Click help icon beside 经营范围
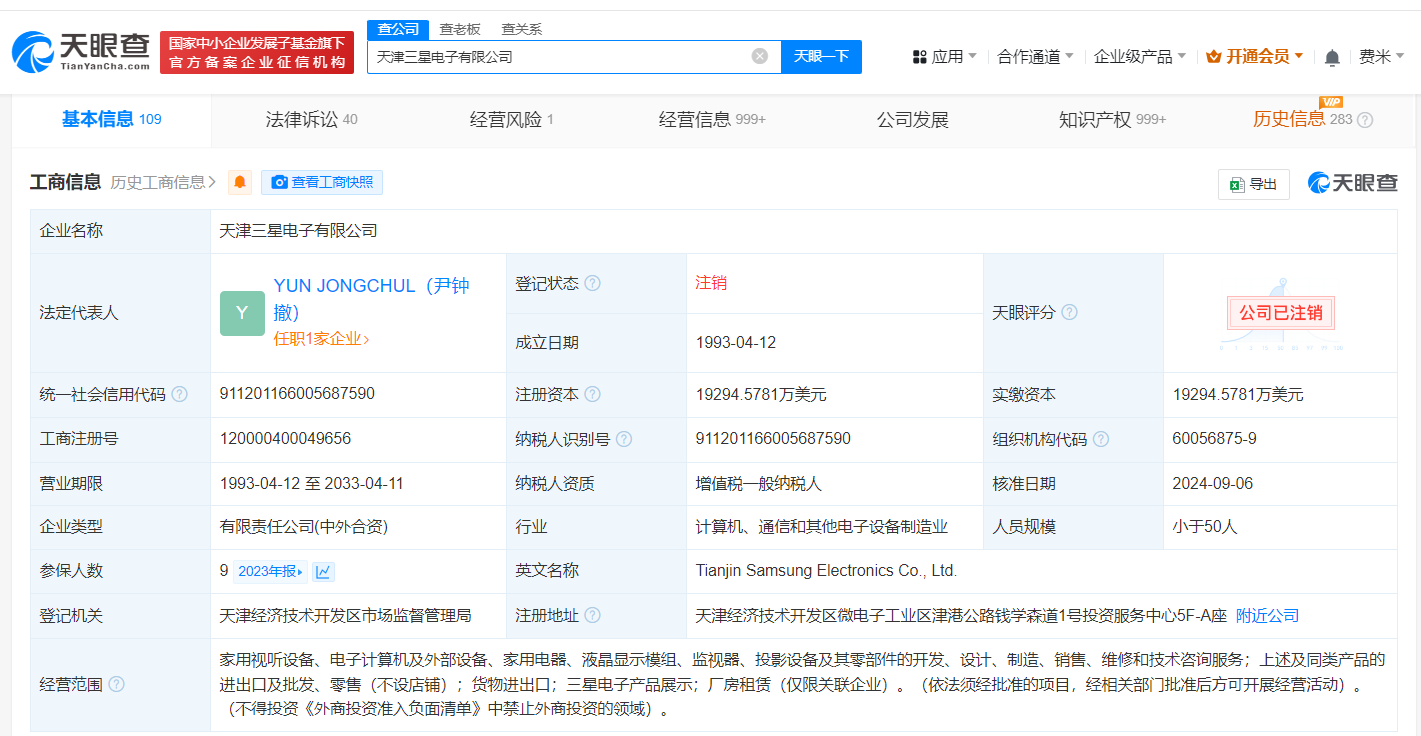This screenshot has width=1421, height=736. click(117, 684)
